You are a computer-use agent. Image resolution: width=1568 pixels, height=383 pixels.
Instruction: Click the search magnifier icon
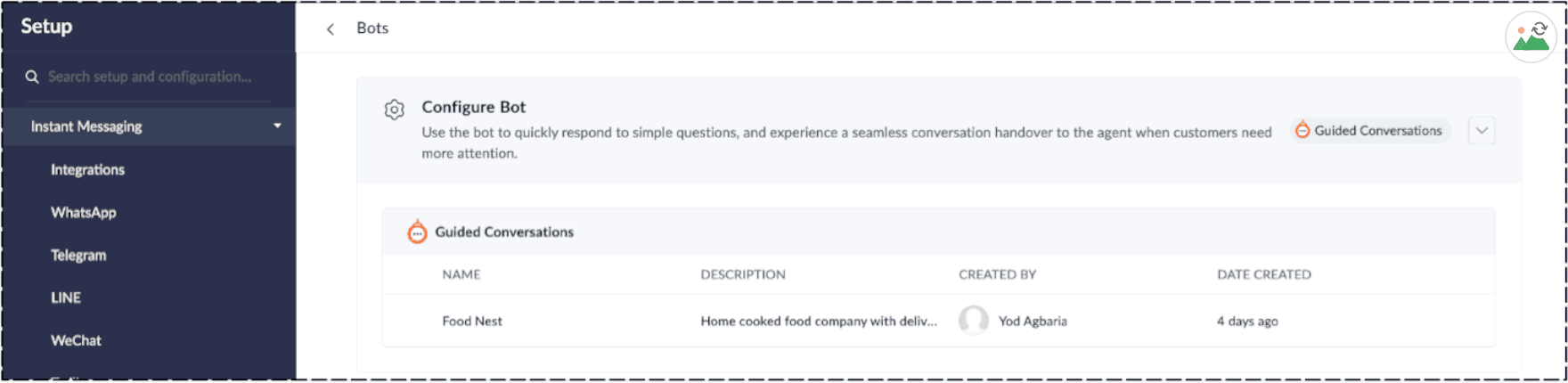tap(32, 77)
